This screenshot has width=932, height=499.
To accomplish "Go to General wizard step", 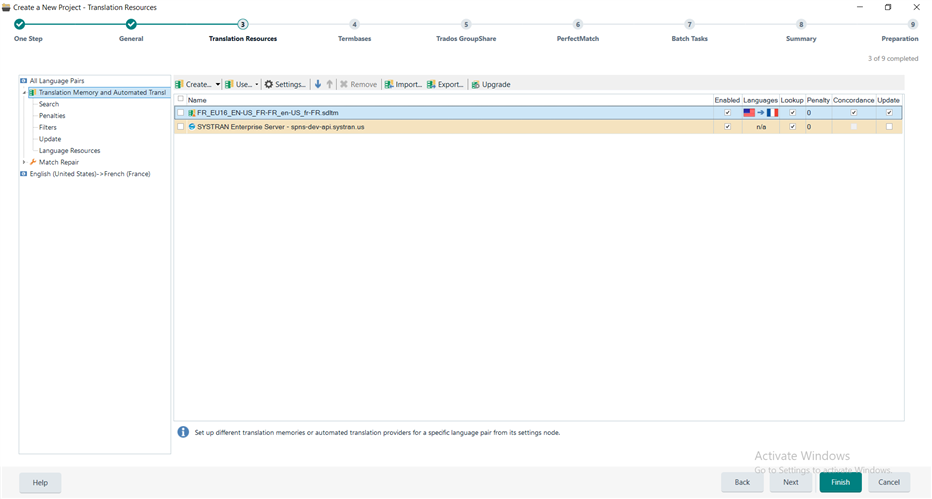I will (x=131, y=24).
